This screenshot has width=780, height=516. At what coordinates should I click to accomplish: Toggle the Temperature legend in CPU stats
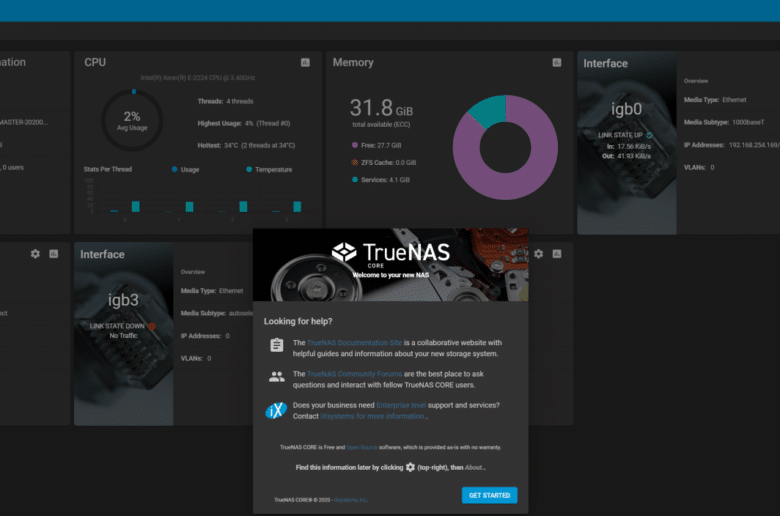(269, 169)
